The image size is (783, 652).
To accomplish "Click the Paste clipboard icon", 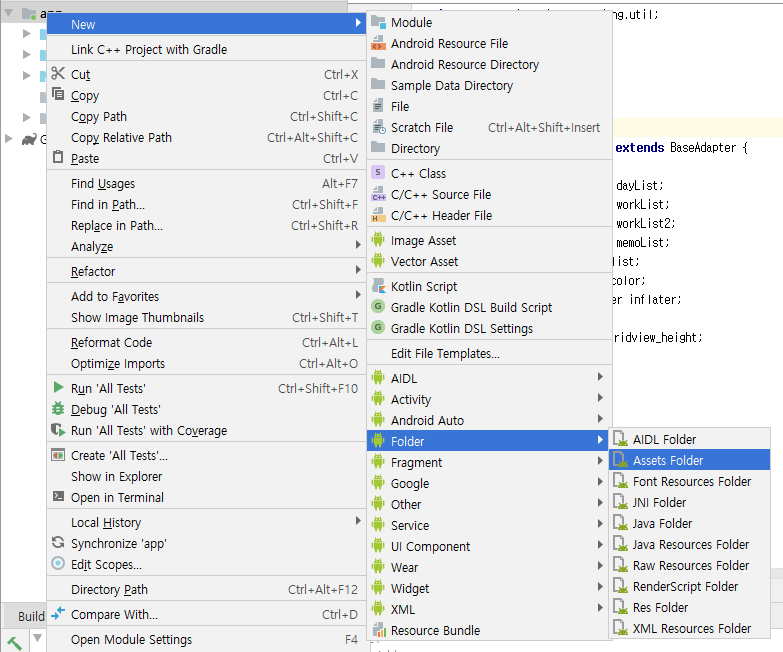I will pyautogui.click(x=58, y=157).
